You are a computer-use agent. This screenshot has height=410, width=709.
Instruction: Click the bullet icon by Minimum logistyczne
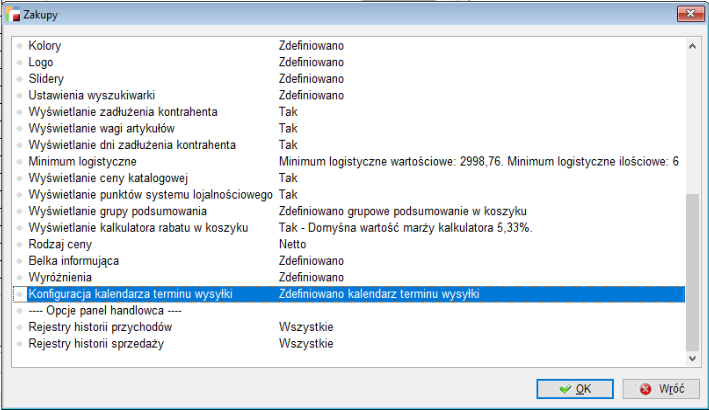pyautogui.click(x=19, y=162)
